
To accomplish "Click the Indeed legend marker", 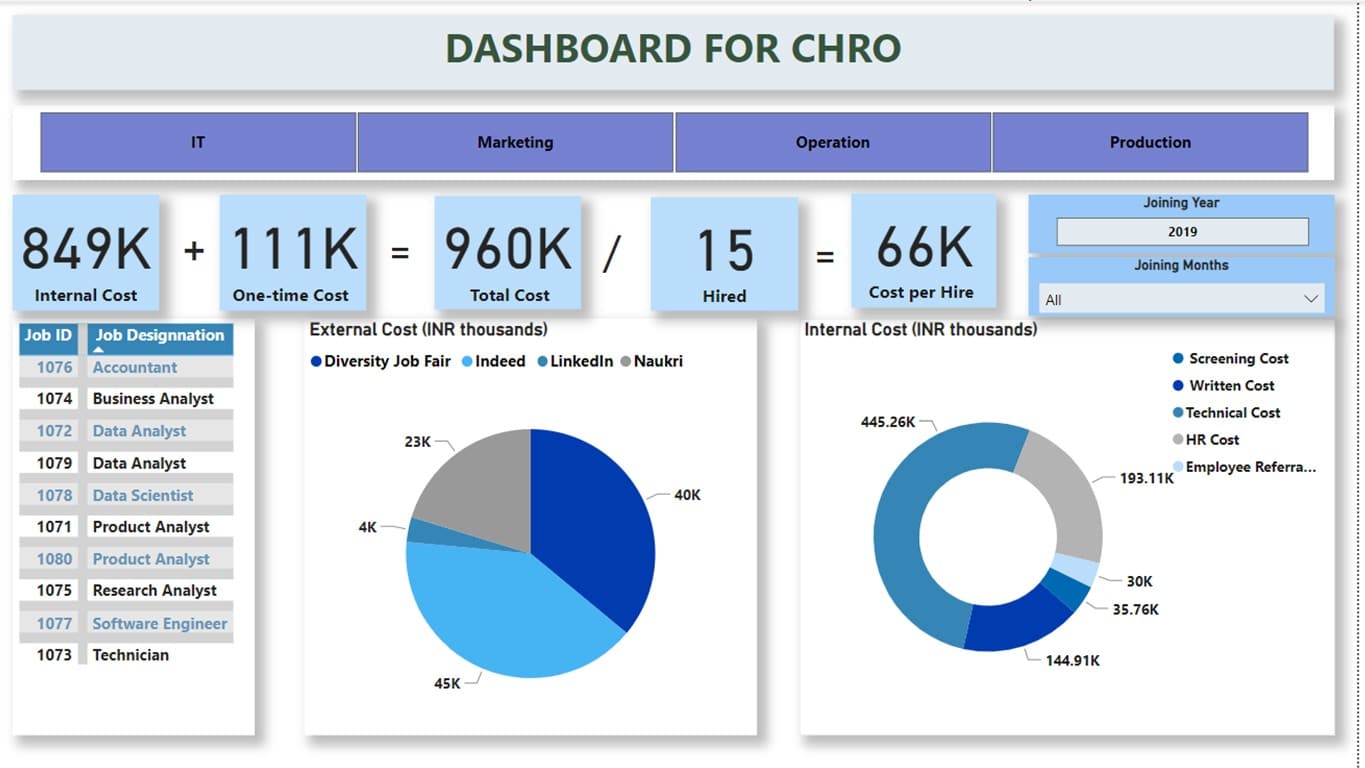I will click(x=467, y=362).
